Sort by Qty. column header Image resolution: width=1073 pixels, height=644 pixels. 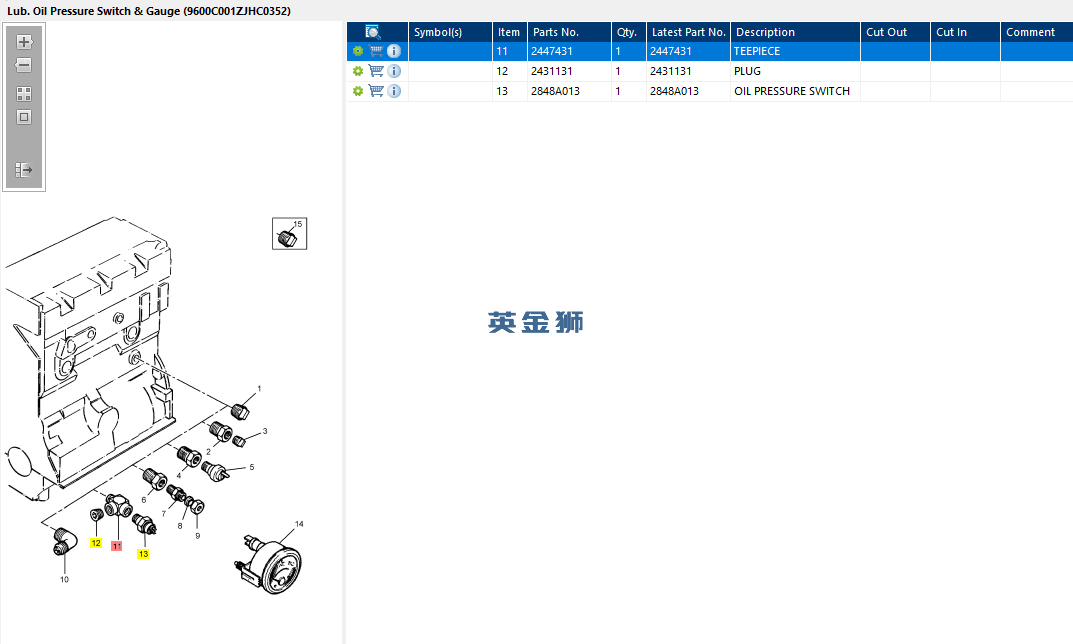coord(629,32)
